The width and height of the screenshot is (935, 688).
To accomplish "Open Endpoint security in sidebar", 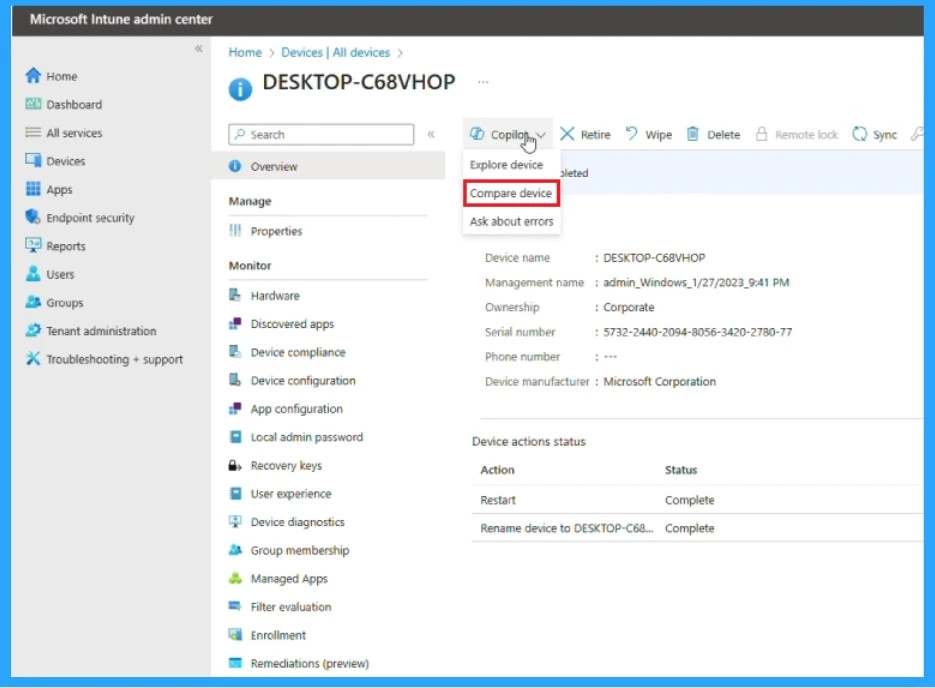I will (x=91, y=218).
